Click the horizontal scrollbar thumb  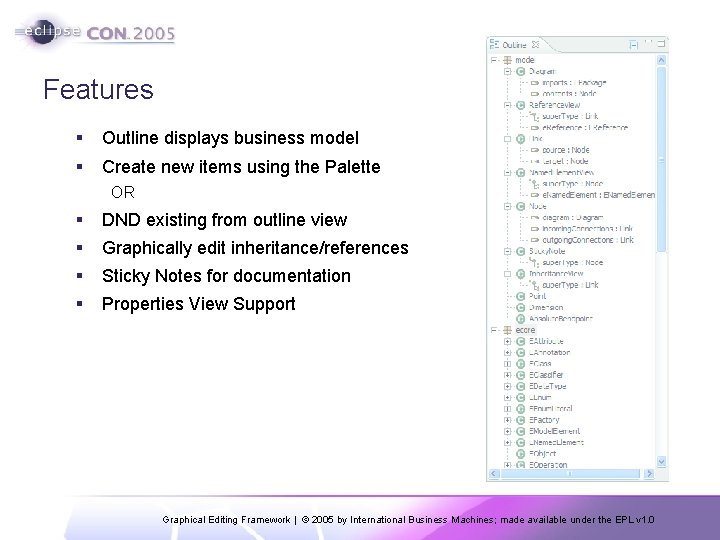[x=570, y=473]
